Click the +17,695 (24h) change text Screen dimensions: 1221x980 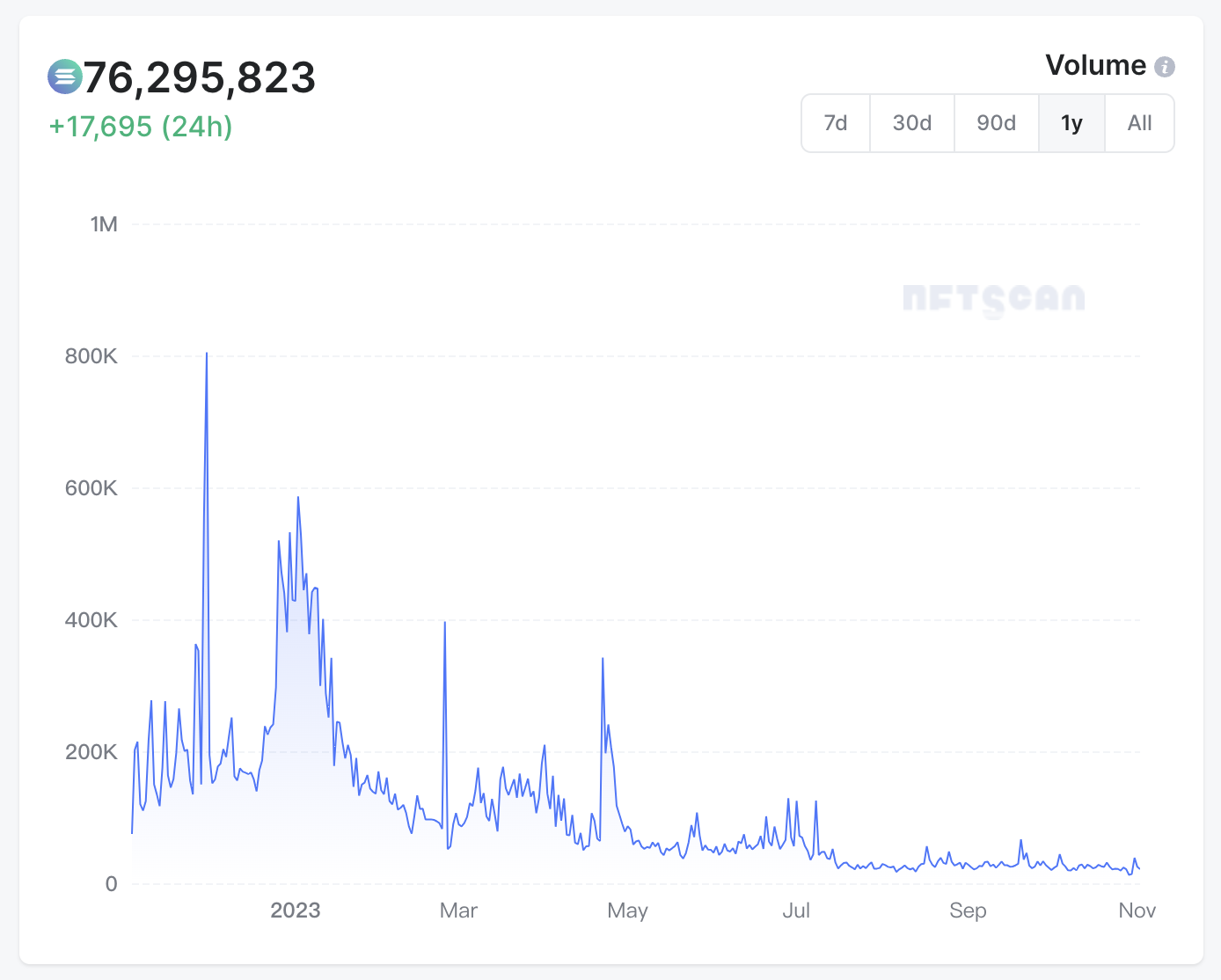coord(141,127)
